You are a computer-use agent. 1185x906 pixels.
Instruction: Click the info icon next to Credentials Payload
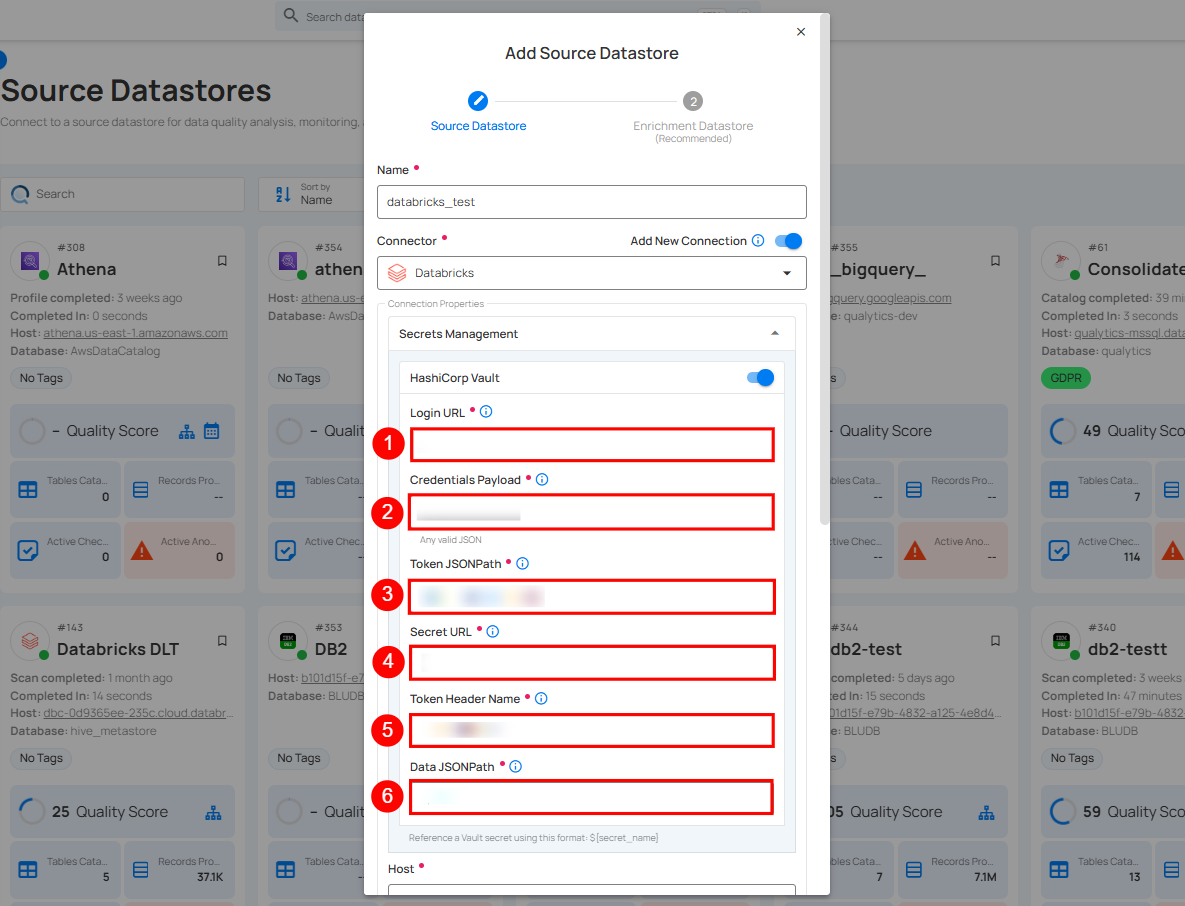(x=542, y=480)
